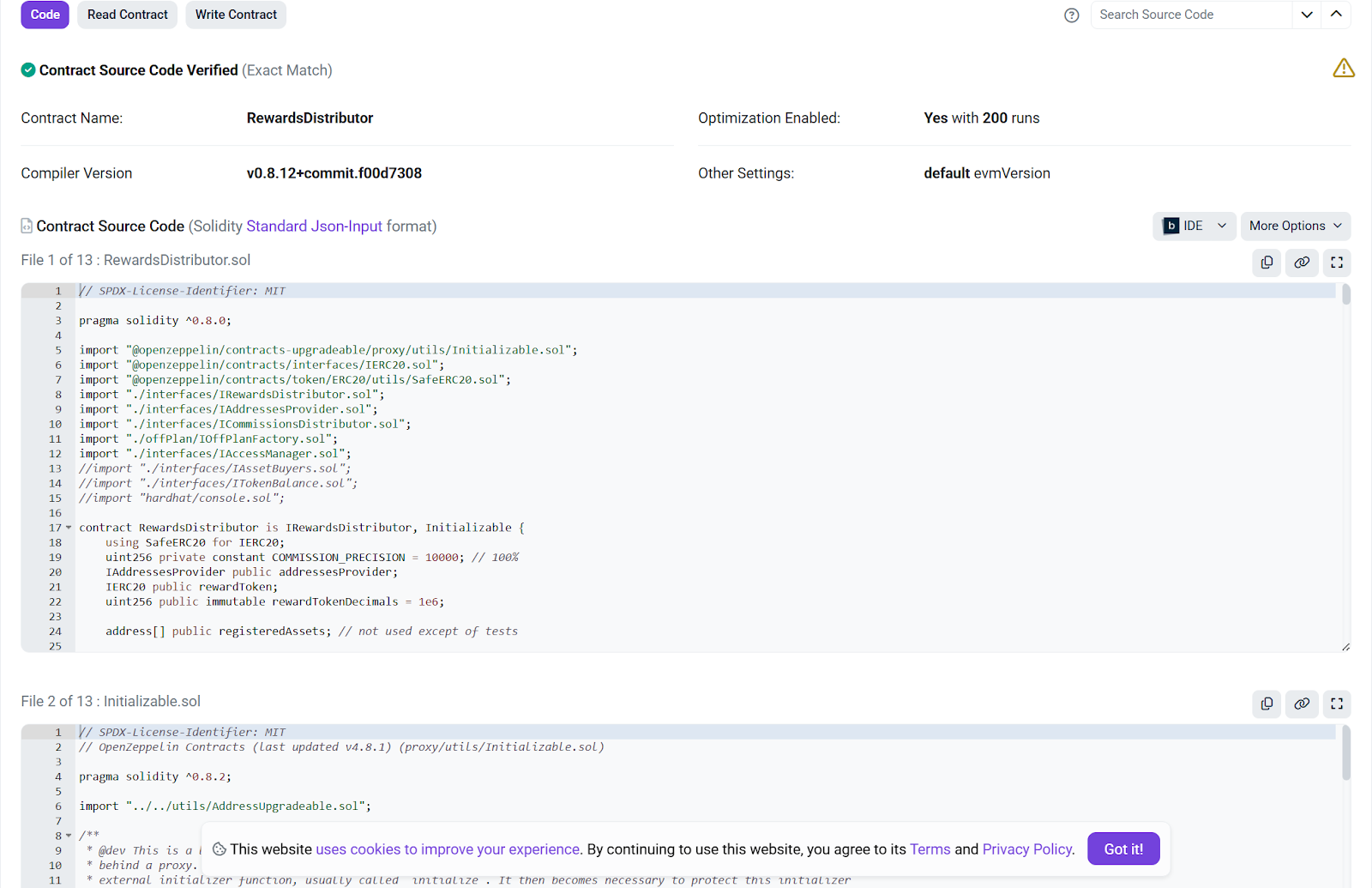Copy the Initializable.sol source code
This screenshot has width=1372, height=888.
[1267, 704]
